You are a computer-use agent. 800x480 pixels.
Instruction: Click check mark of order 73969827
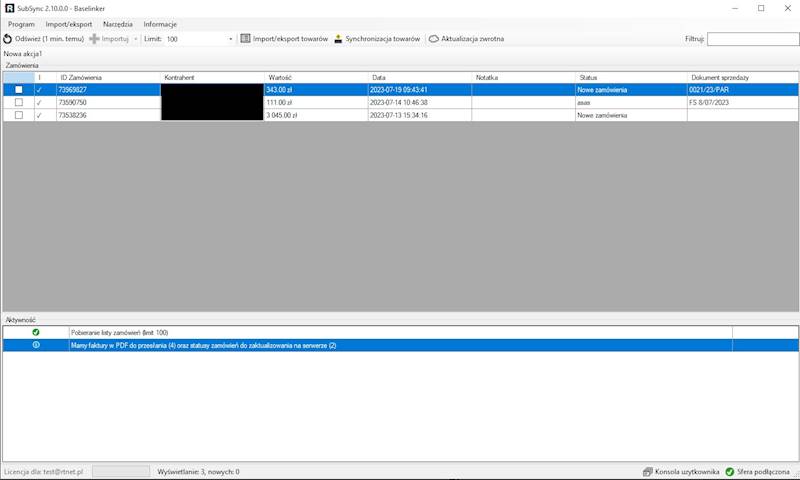point(39,90)
